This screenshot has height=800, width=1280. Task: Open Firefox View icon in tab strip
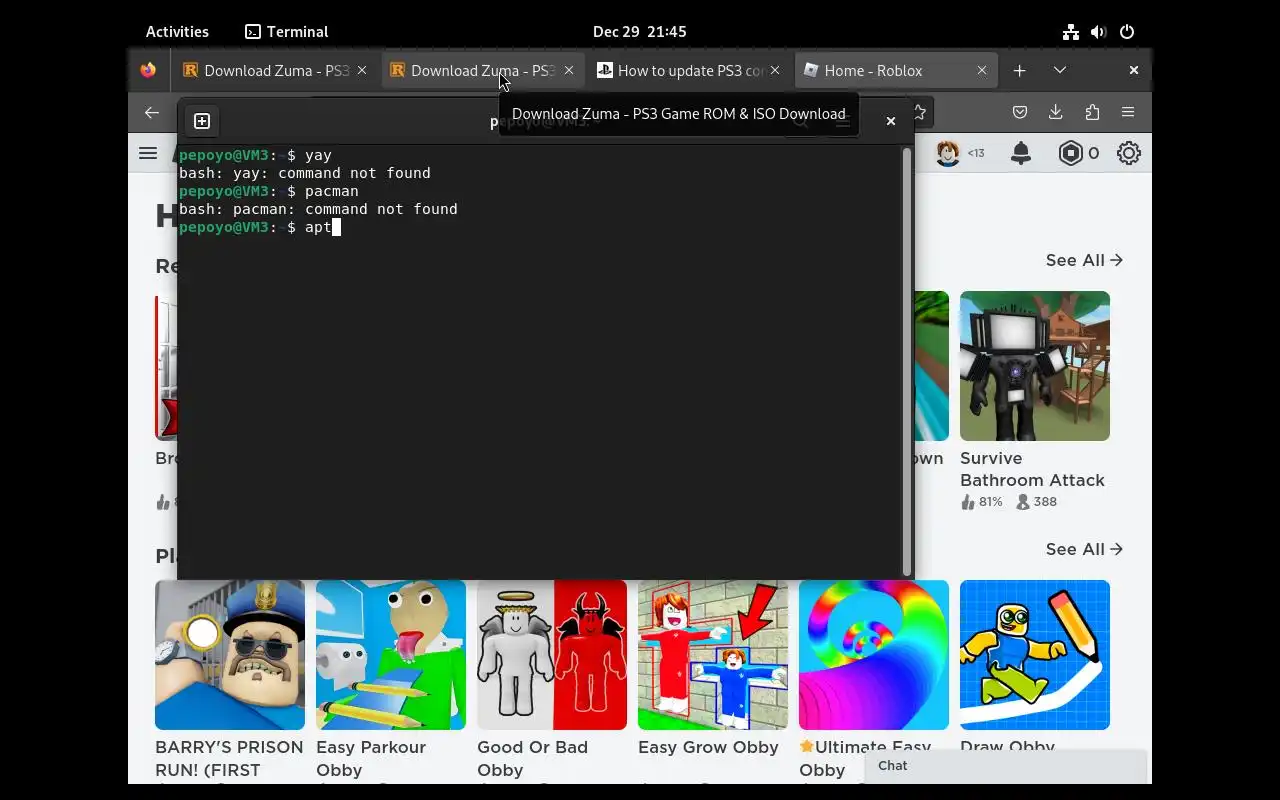[x=148, y=70]
